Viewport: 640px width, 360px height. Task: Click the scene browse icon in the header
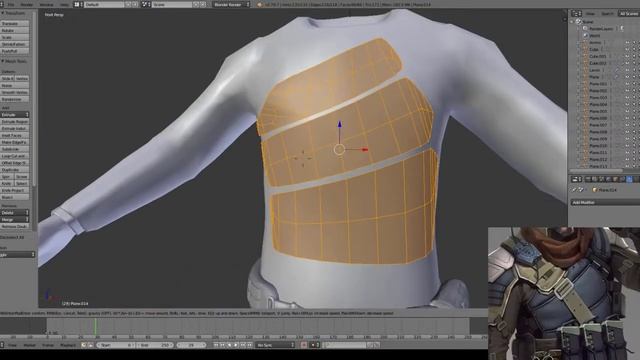point(145,4)
